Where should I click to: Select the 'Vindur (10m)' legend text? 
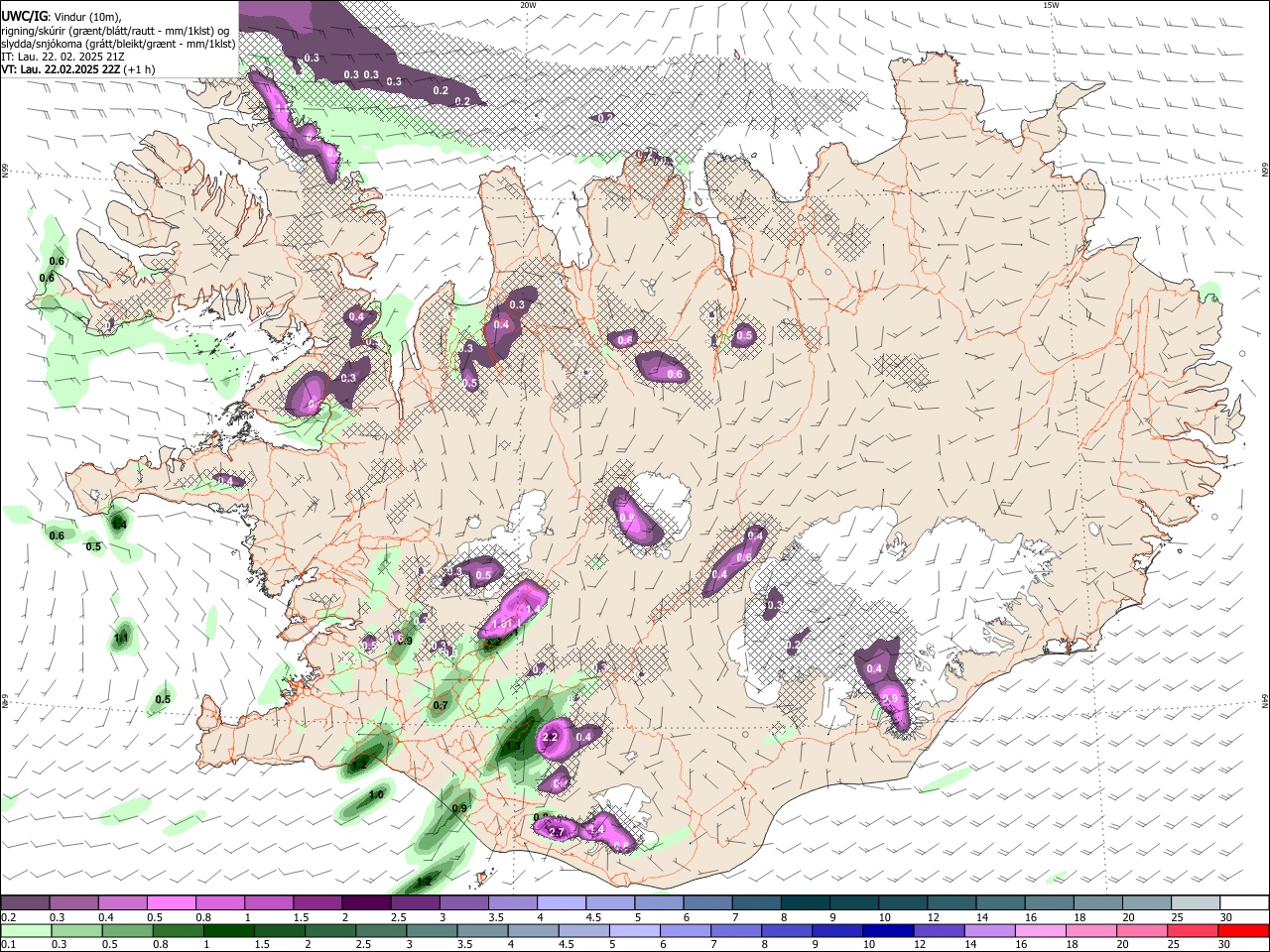[87, 17]
